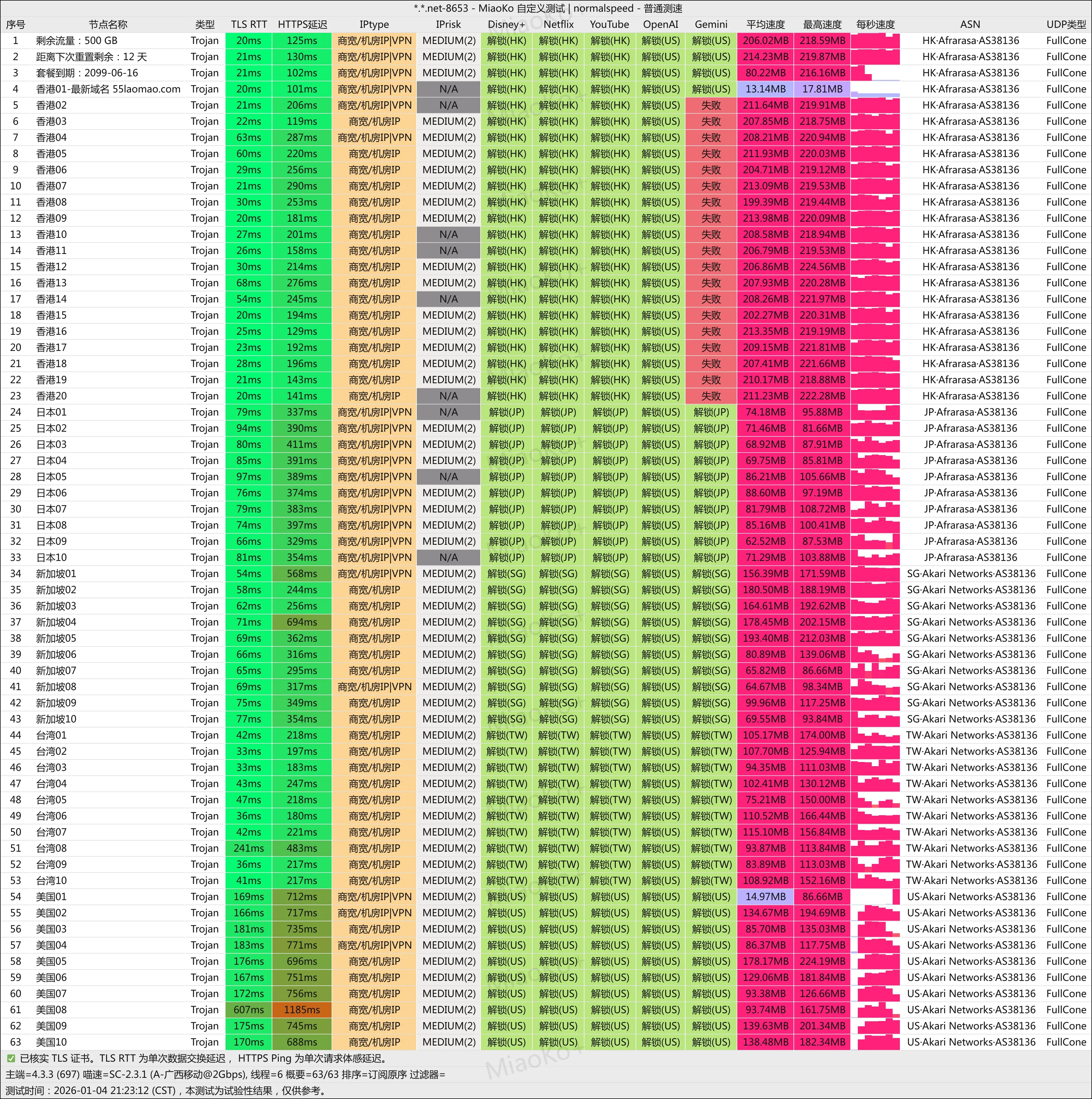This screenshot has width=1092, height=1099.
Task: Click the 序号 column header
Action: click(15, 25)
